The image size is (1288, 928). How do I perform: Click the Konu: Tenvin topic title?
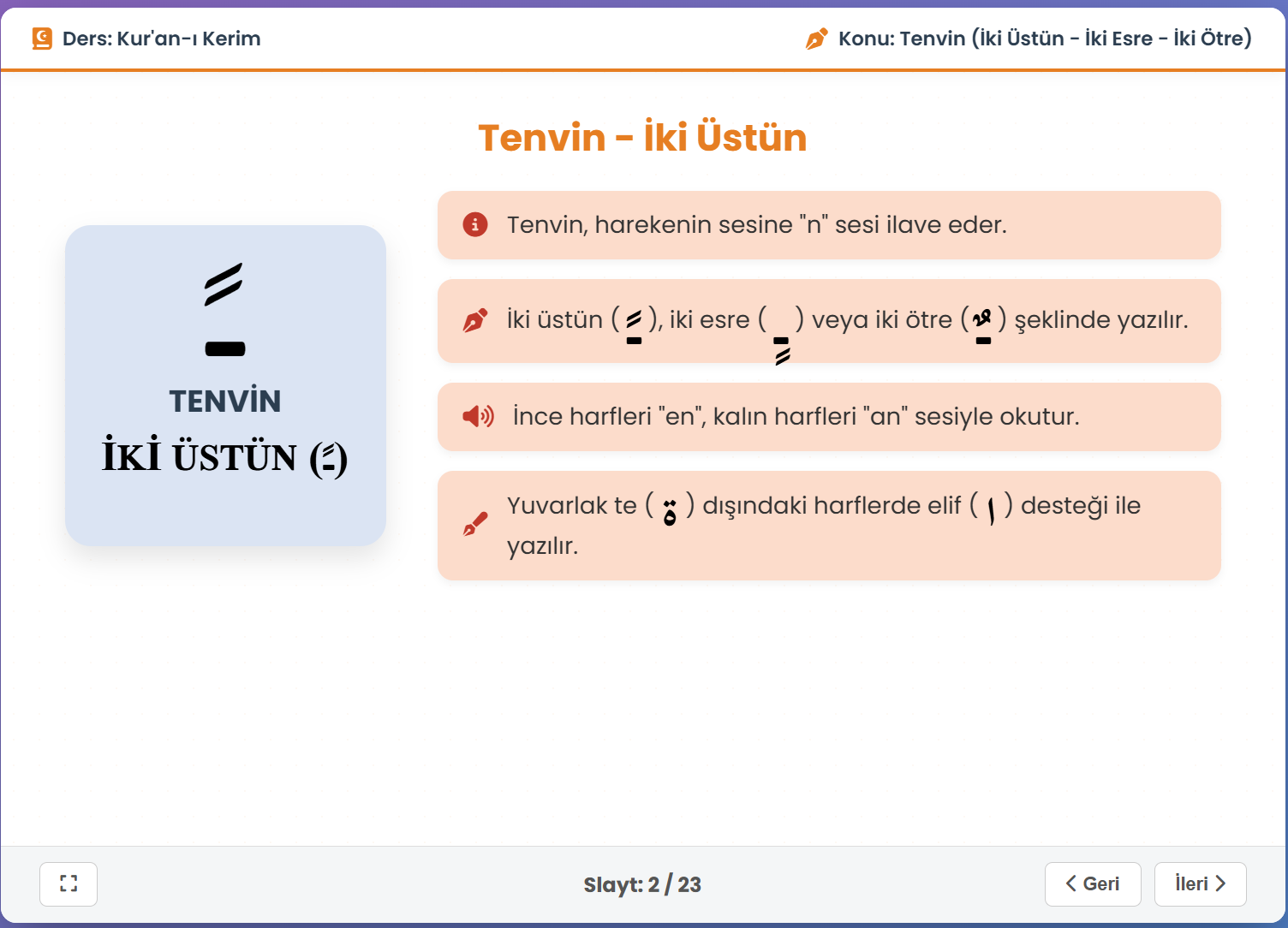click(1045, 39)
